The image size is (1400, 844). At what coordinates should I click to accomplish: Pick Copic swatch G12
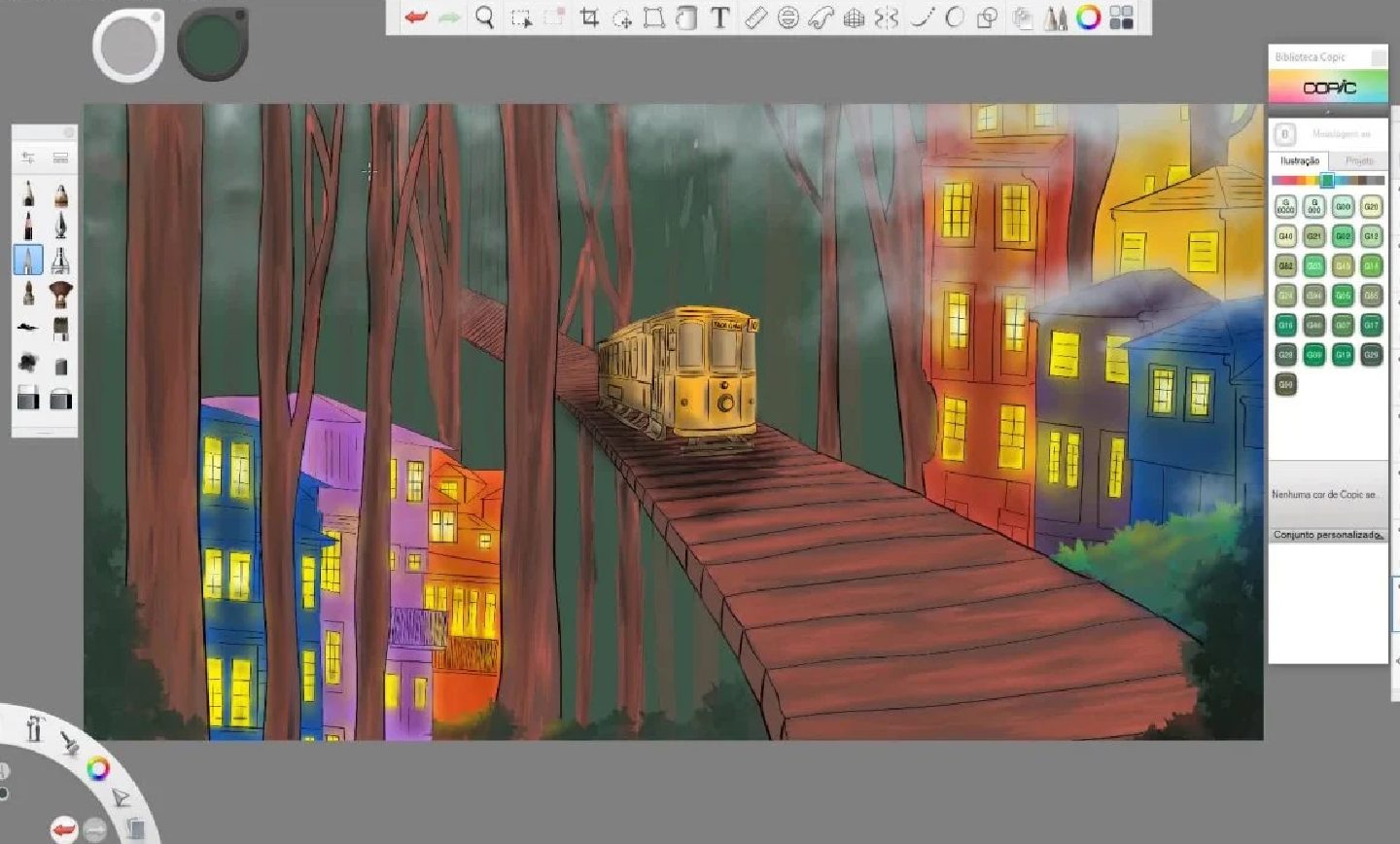(1371, 236)
